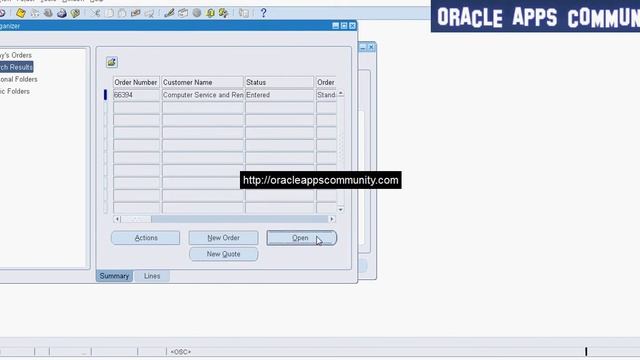Image resolution: width=640 pixels, height=360 pixels.
Task: Click the Zoom toolbar icon
Action: [183, 13]
